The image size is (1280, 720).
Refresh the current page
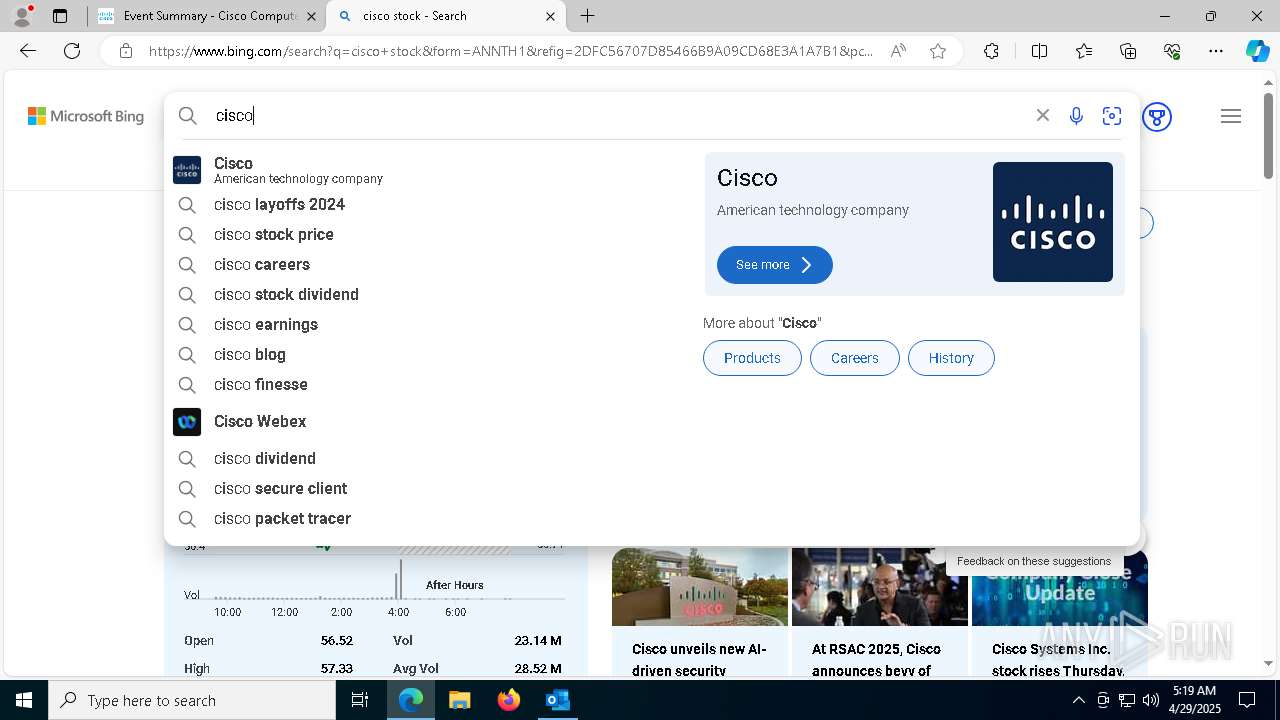(72, 51)
